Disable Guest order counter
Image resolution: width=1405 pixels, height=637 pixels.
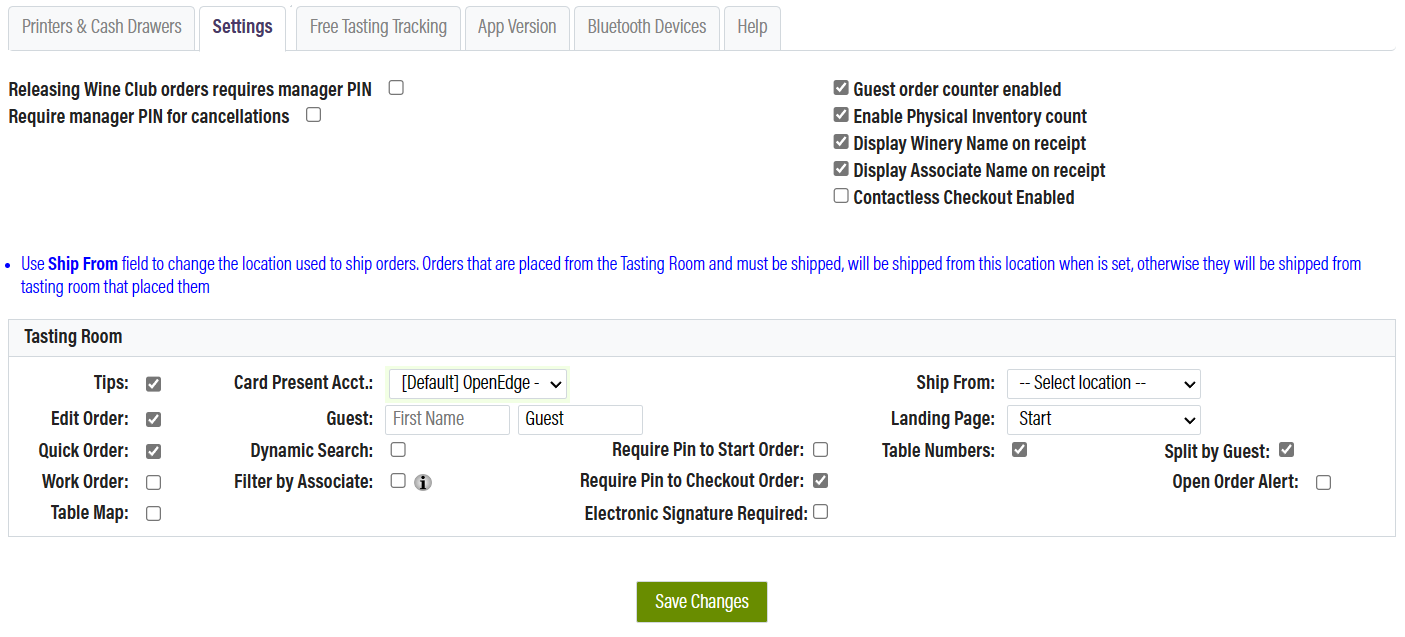coord(840,87)
